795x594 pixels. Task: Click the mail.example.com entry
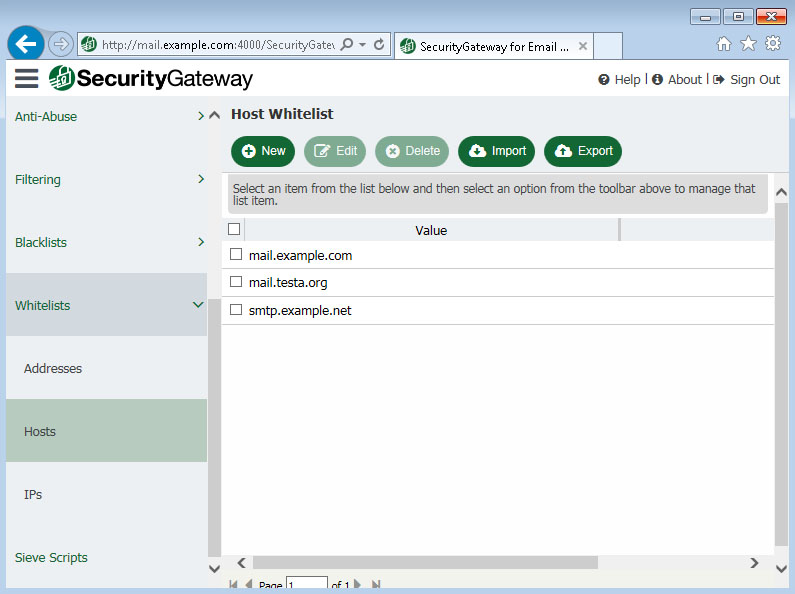point(300,255)
